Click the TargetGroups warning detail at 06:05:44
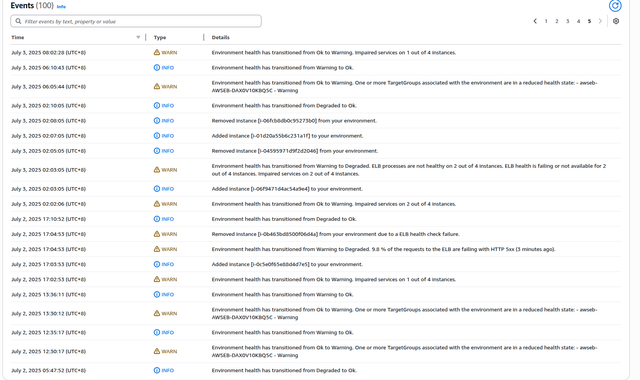The width and height of the screenshot is (640, 380). pos(404,86)
